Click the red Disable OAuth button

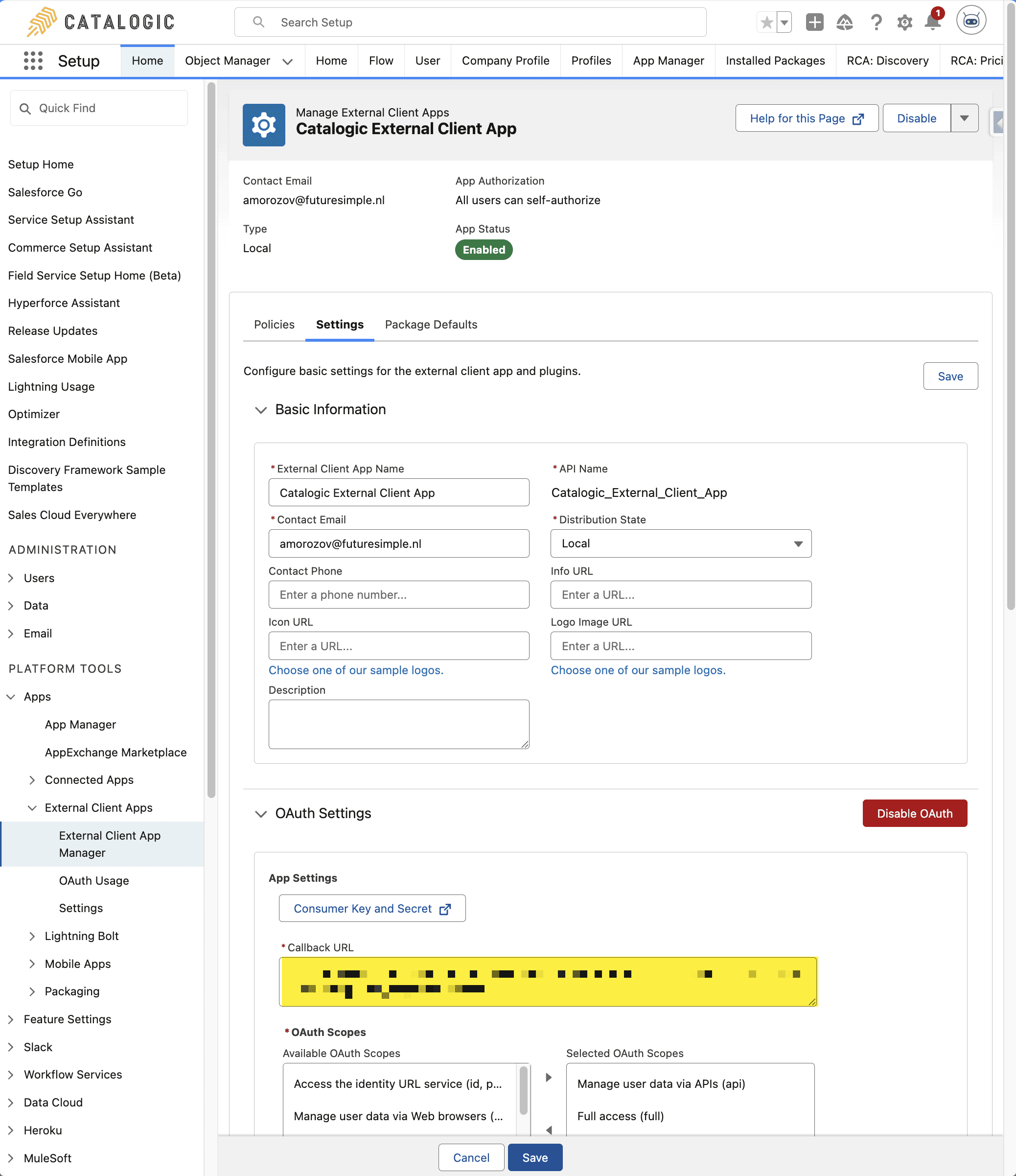914,813
